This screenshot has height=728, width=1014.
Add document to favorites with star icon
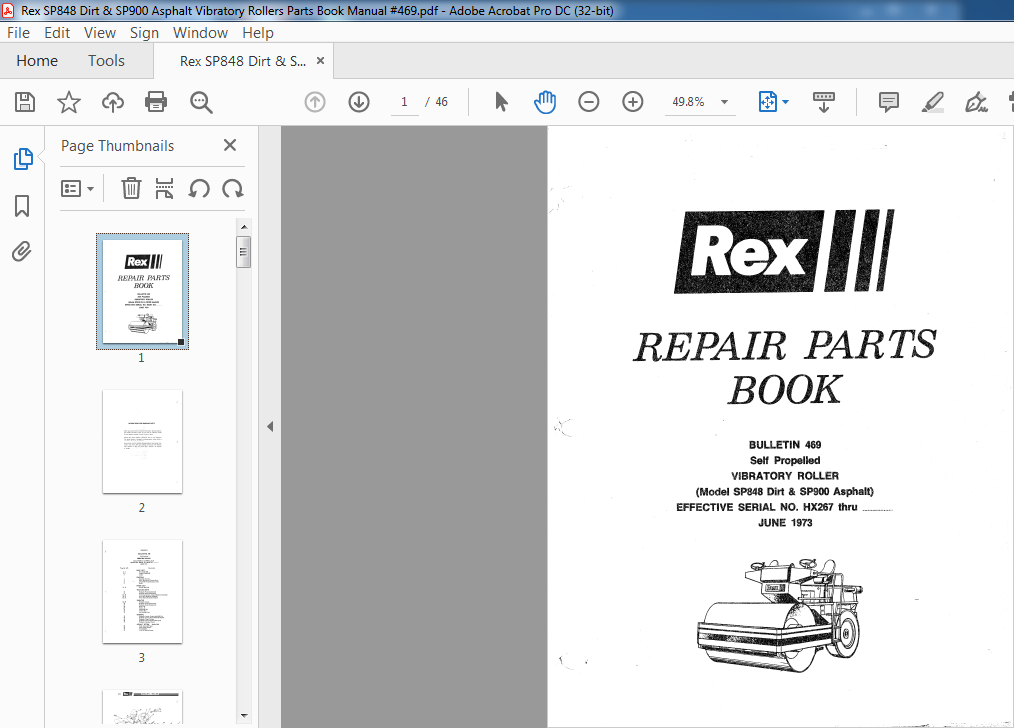click(x=69, y=102)
